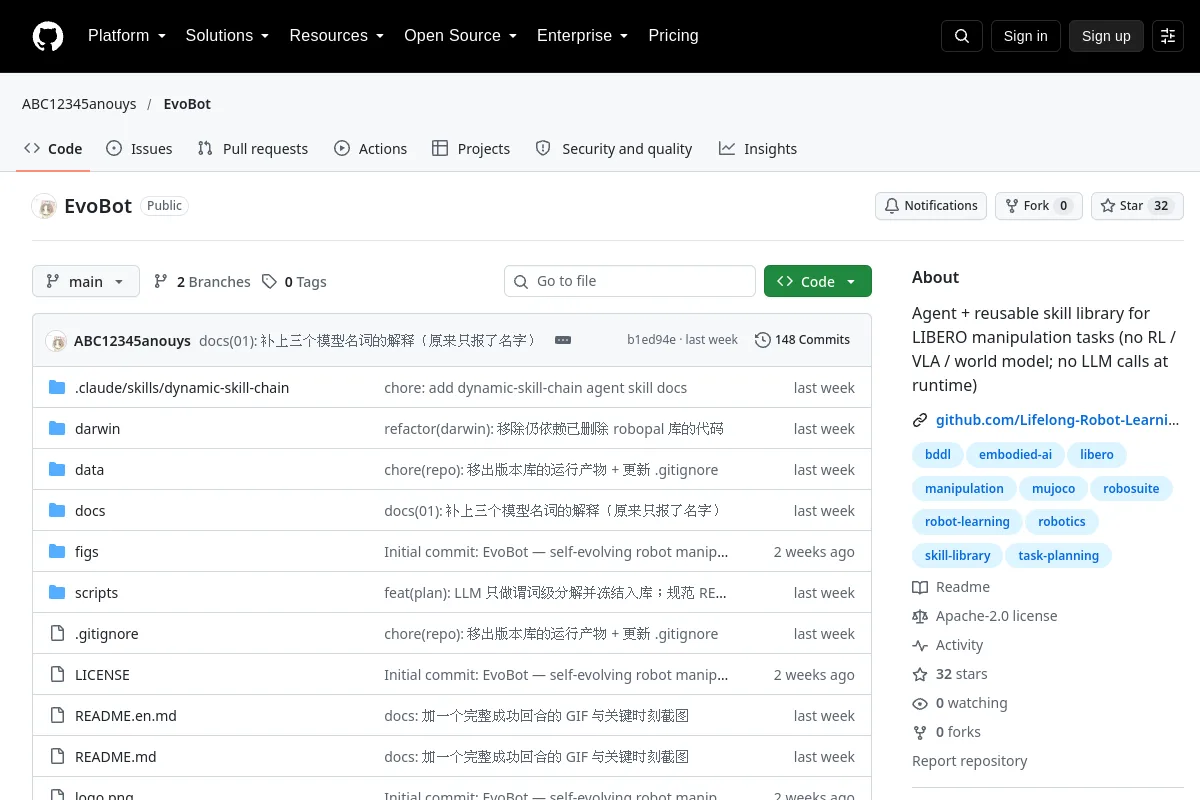Click the Sign up button
The image size is (1200, 800).
pyautogui.click(x=1106, y=36)
